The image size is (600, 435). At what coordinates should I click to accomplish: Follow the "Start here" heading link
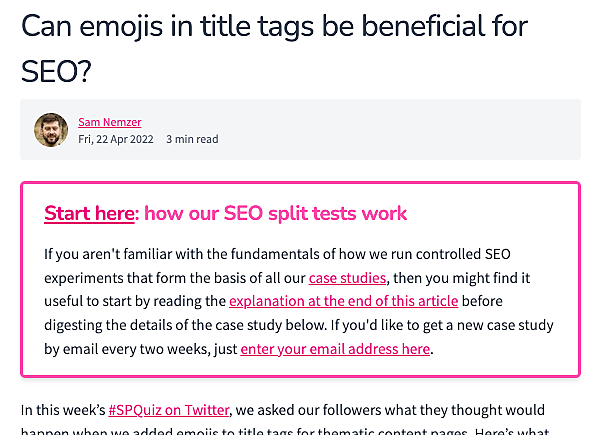(x=89, y=213)
